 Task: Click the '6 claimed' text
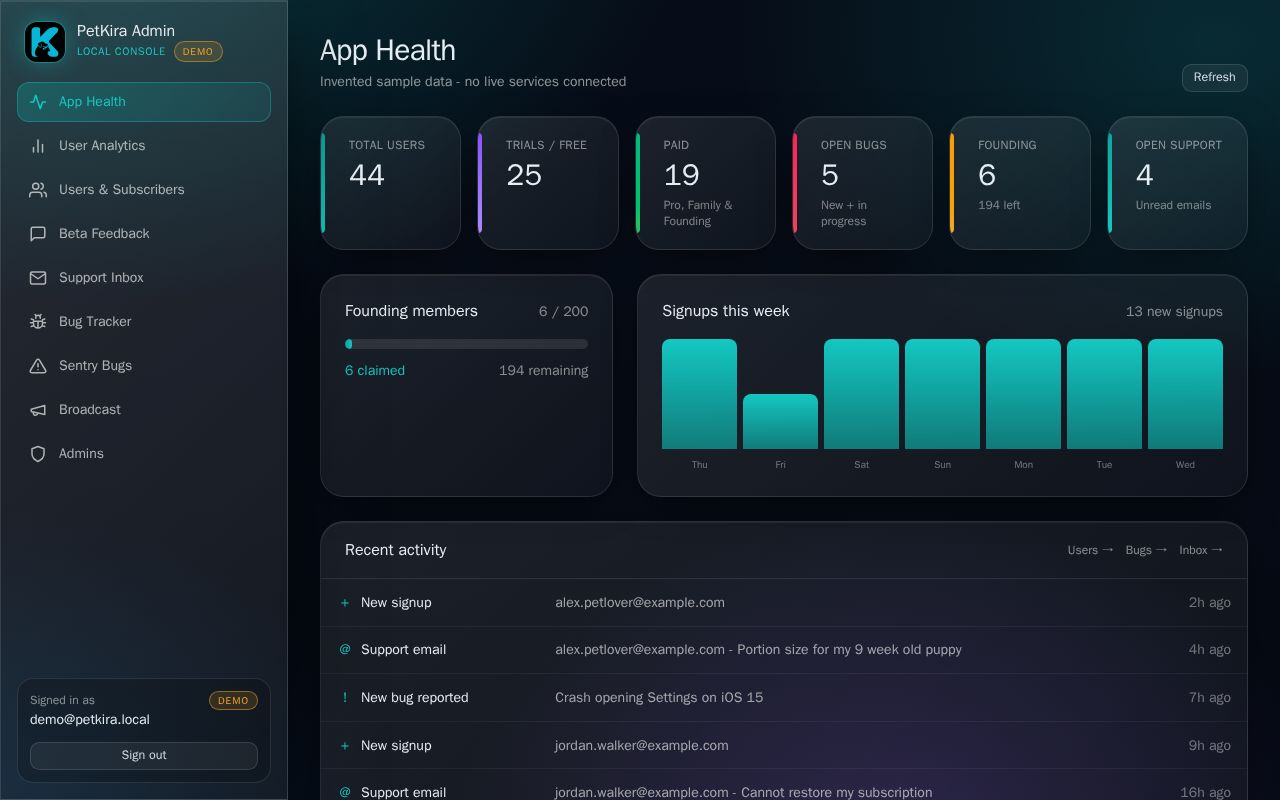(375, 371)
